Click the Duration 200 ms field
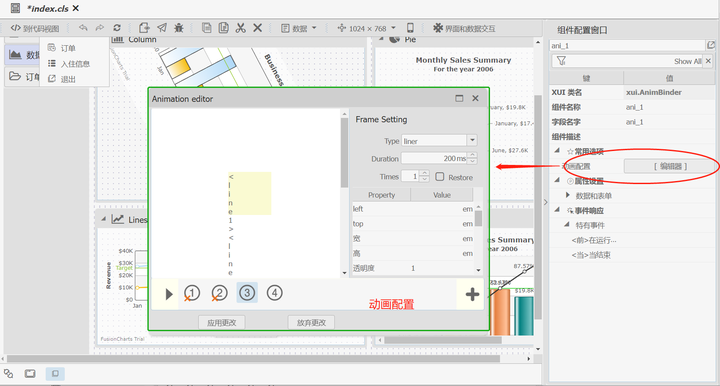This screenshot has height=386, width=720. pyautogui.click(x=434, y=158)
